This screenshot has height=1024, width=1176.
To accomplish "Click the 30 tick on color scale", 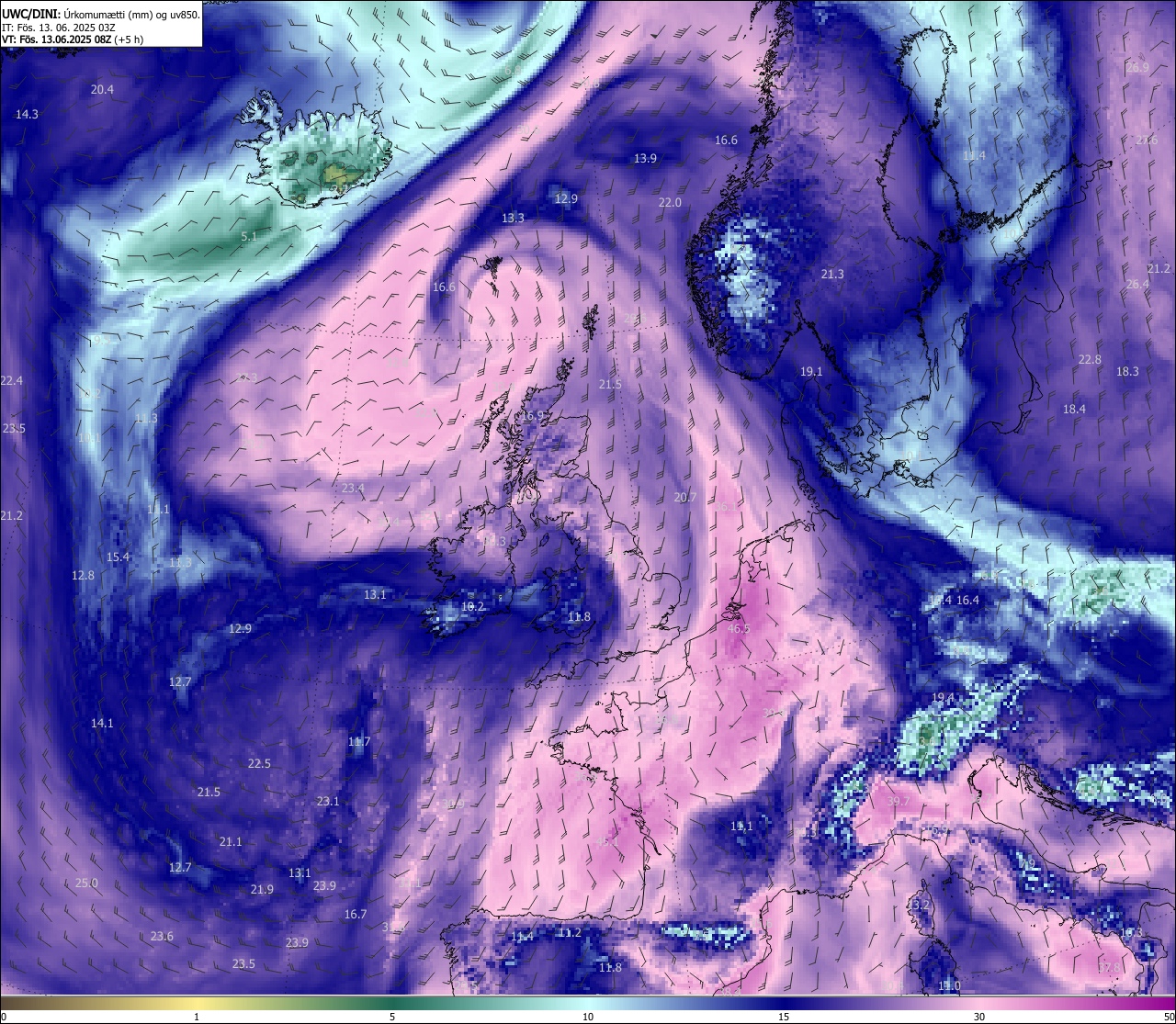I will 979,1017.
